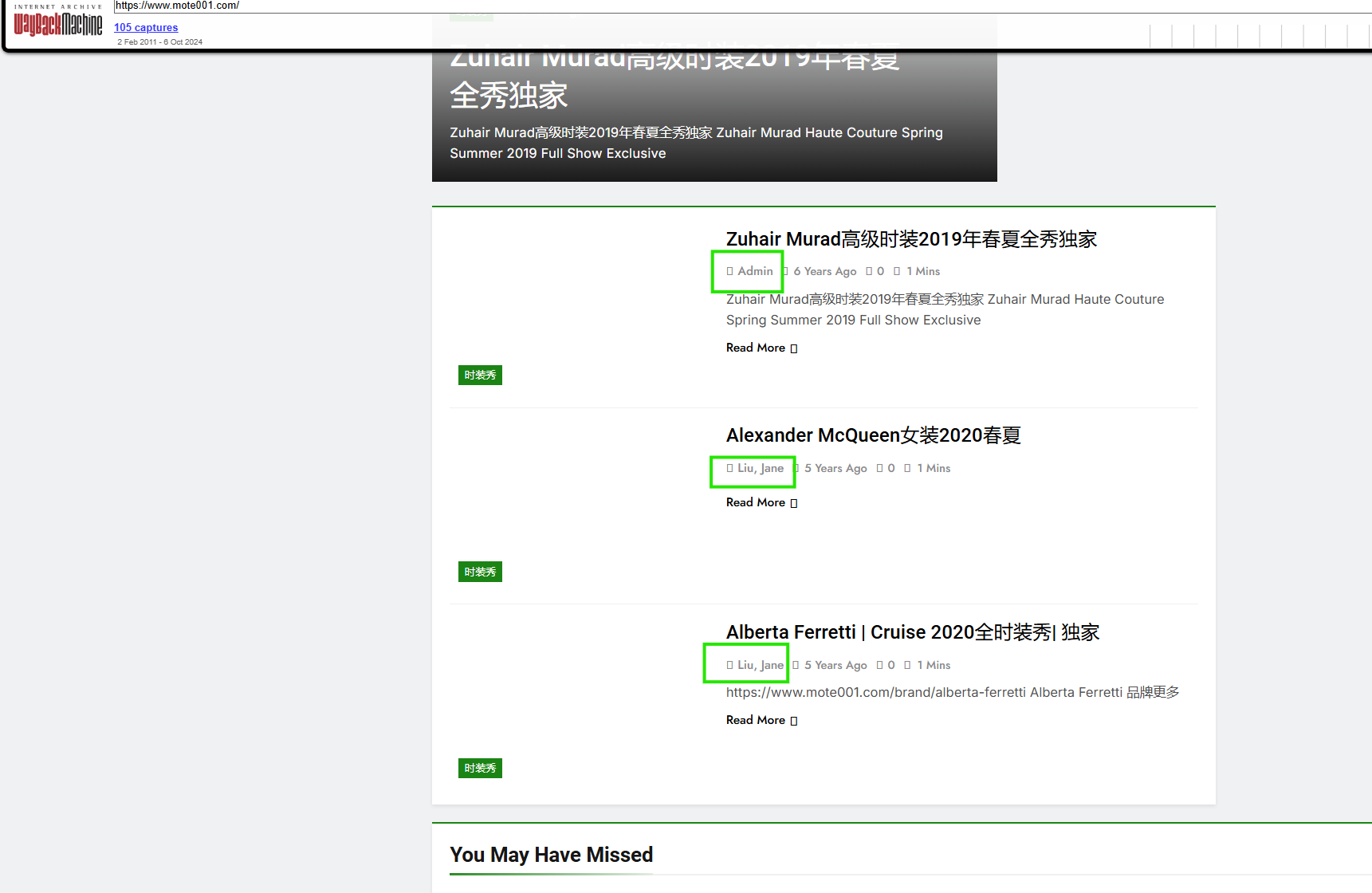The image size is (1372, 893).
Task: Click Read More under the Alexander McQueen post
Action: [x=761, y=502]
